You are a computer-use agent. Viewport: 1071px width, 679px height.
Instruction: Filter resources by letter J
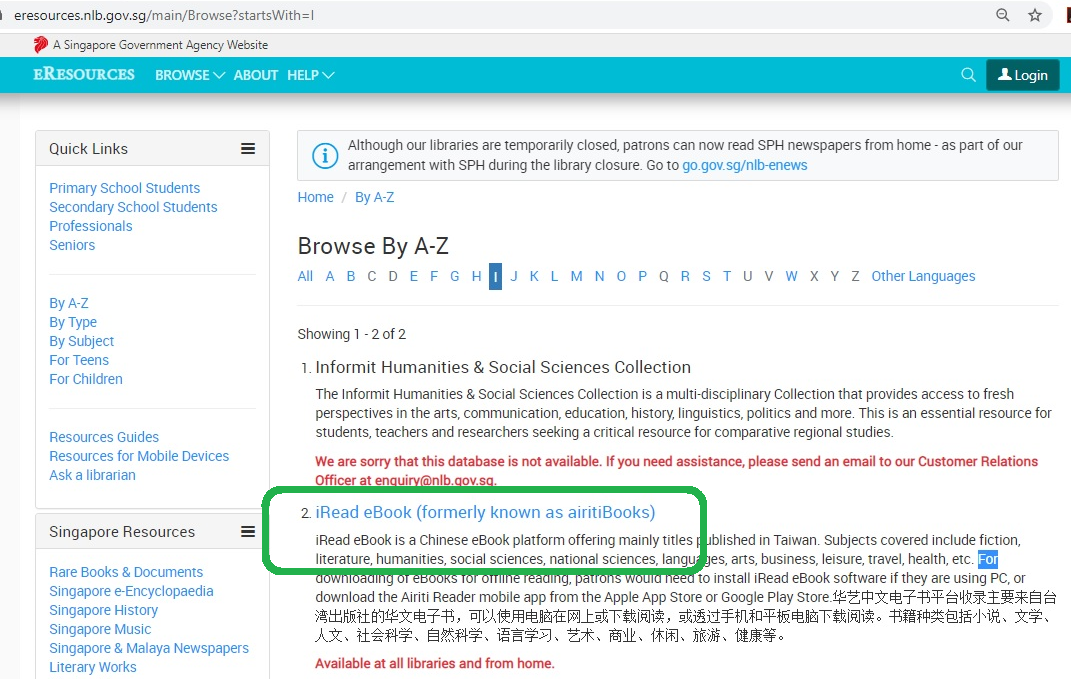click(514, 277)
